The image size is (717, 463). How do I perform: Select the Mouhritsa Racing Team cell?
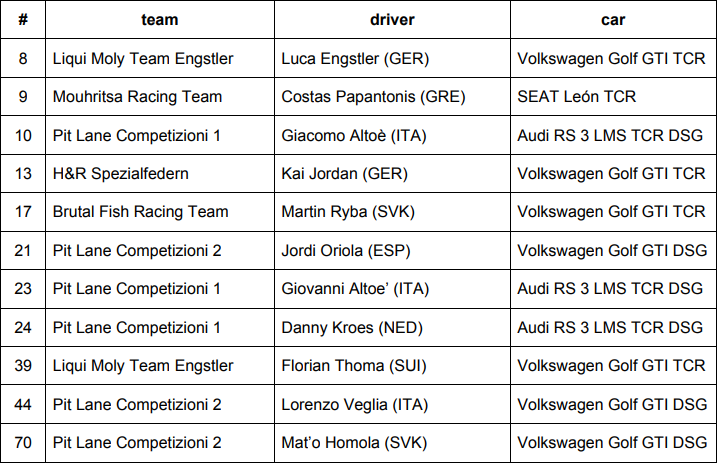click(x=160, y=96)
